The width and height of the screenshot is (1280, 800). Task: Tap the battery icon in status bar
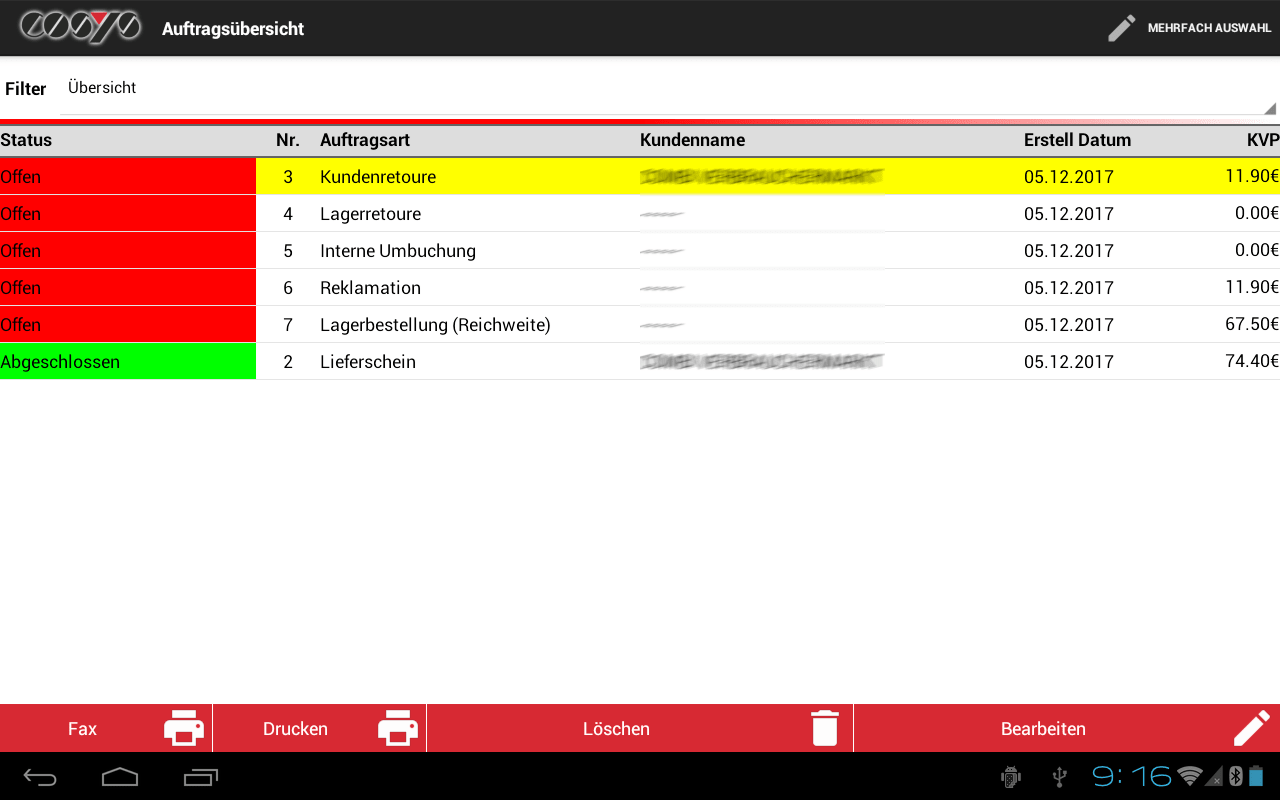[1256, 776]
